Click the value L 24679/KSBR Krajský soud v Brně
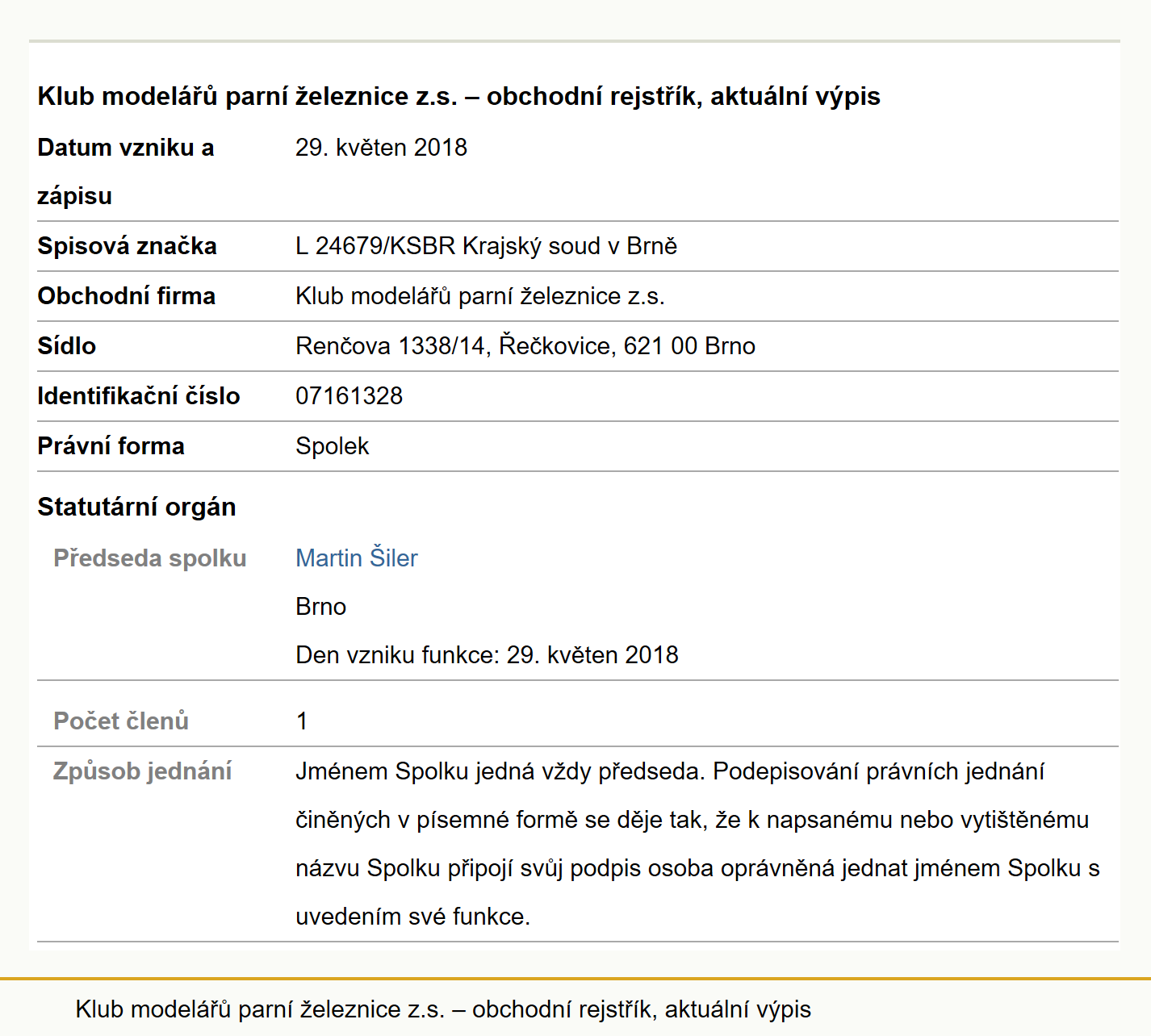1151x1036 pixels. 486,246
